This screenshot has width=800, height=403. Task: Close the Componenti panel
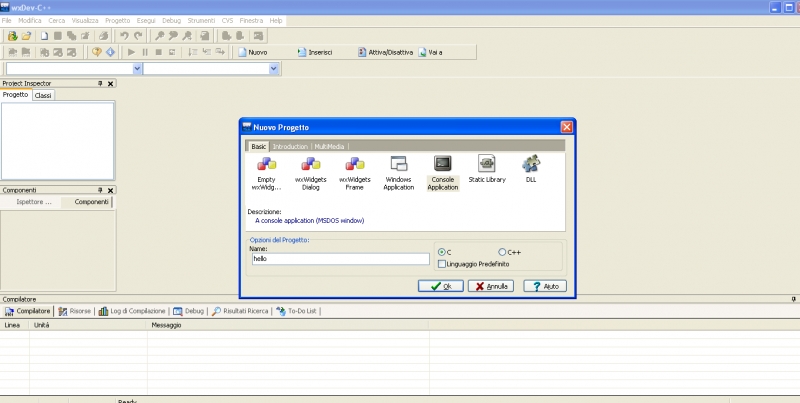[110, 190]
